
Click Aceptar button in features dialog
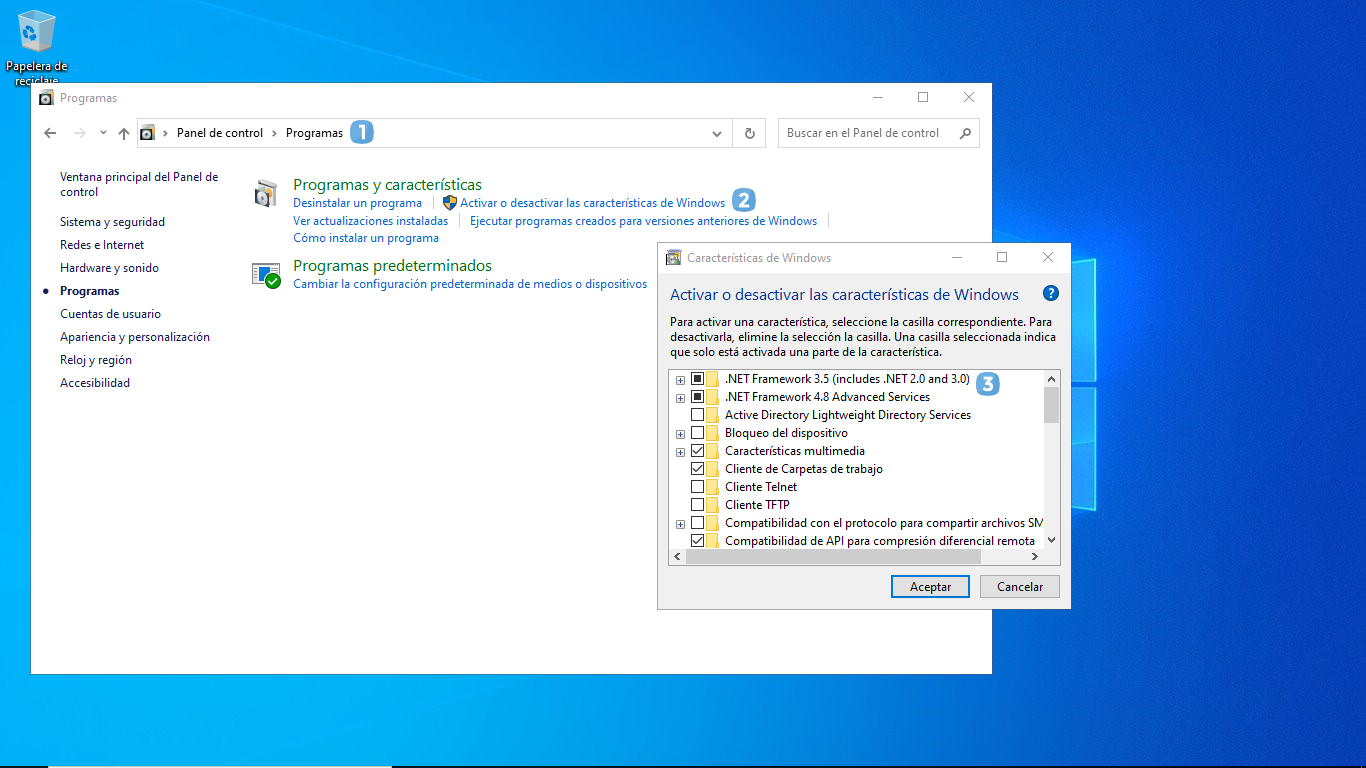930,587
